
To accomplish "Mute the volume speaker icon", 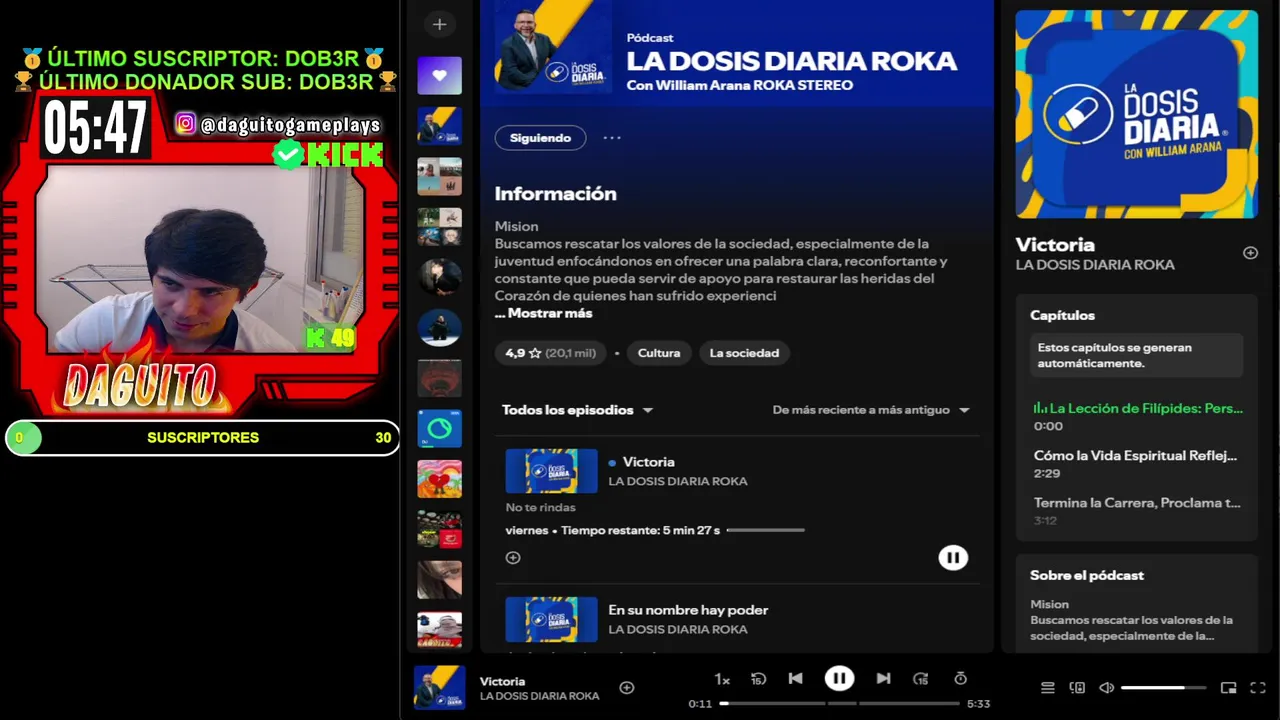I will [x=1106, y=688].
